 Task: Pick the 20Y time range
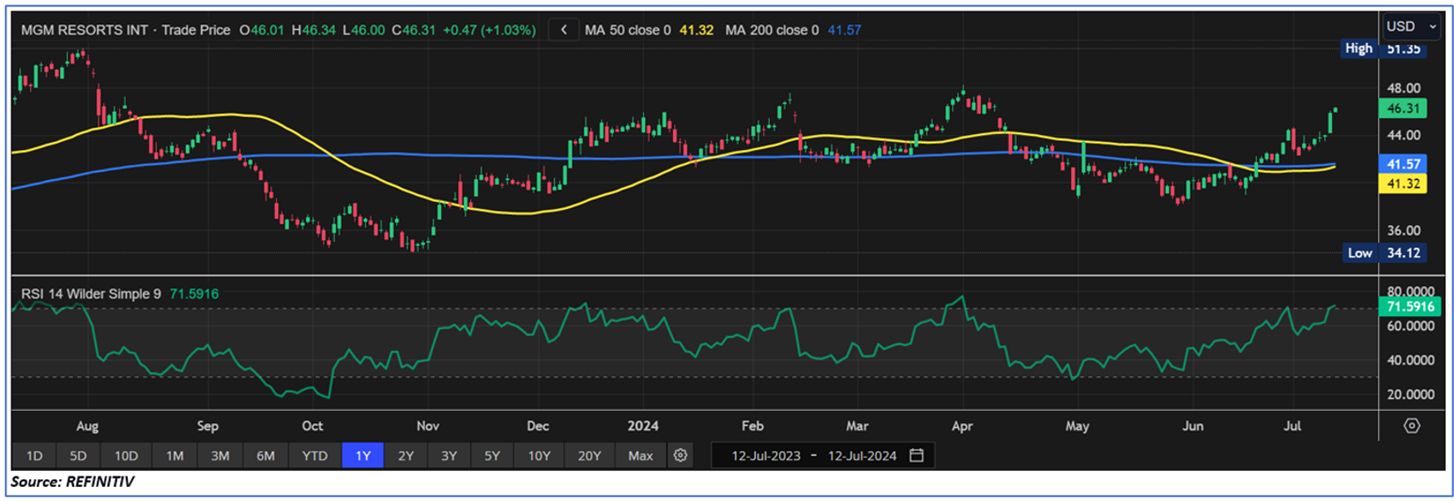click(x=589, y=456)
